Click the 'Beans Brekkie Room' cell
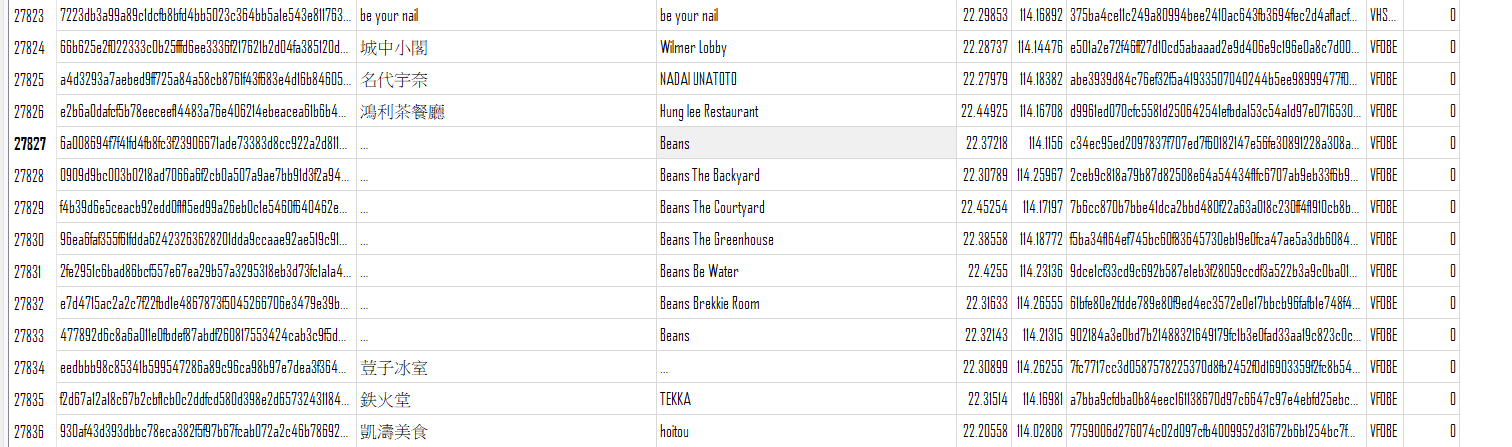 (805, 304)
